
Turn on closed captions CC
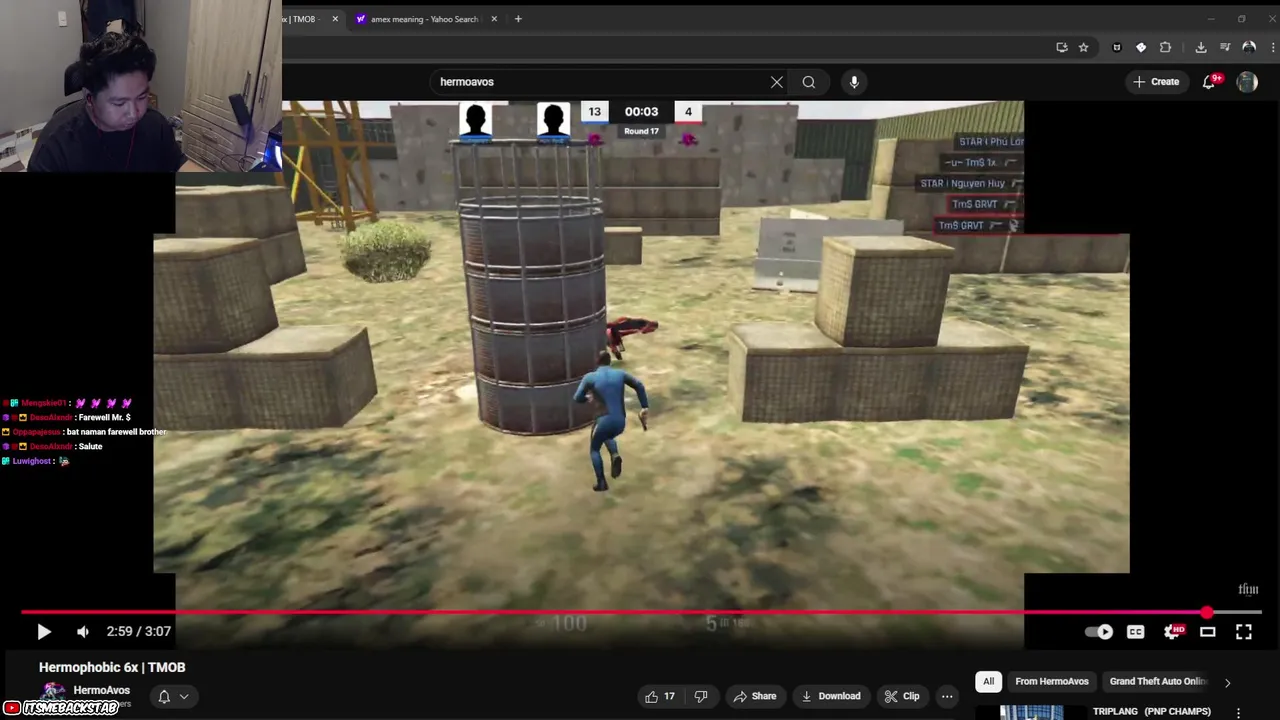click(1135, 631)
